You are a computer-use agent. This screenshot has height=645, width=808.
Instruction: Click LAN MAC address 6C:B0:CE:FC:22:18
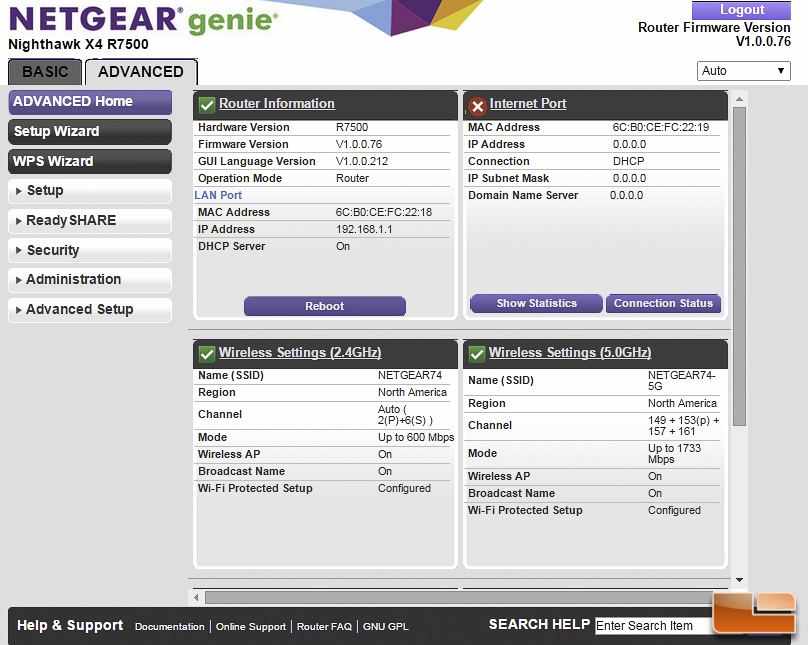(x=384, y=212)
